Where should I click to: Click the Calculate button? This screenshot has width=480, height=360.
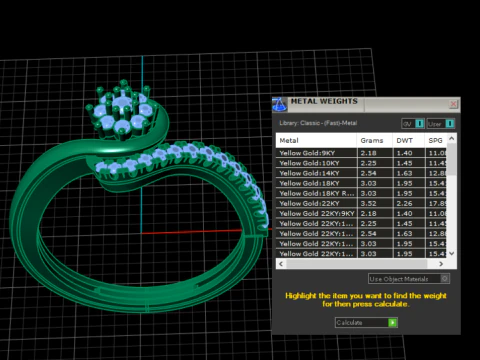[366, 322]
